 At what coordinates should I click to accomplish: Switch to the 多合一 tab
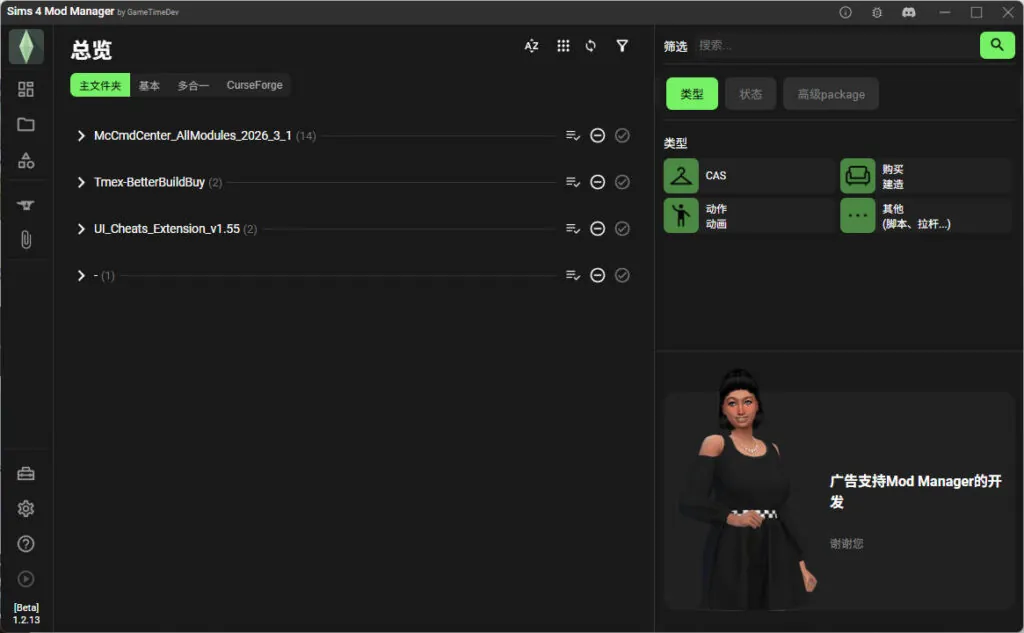[x=193, y=85]
